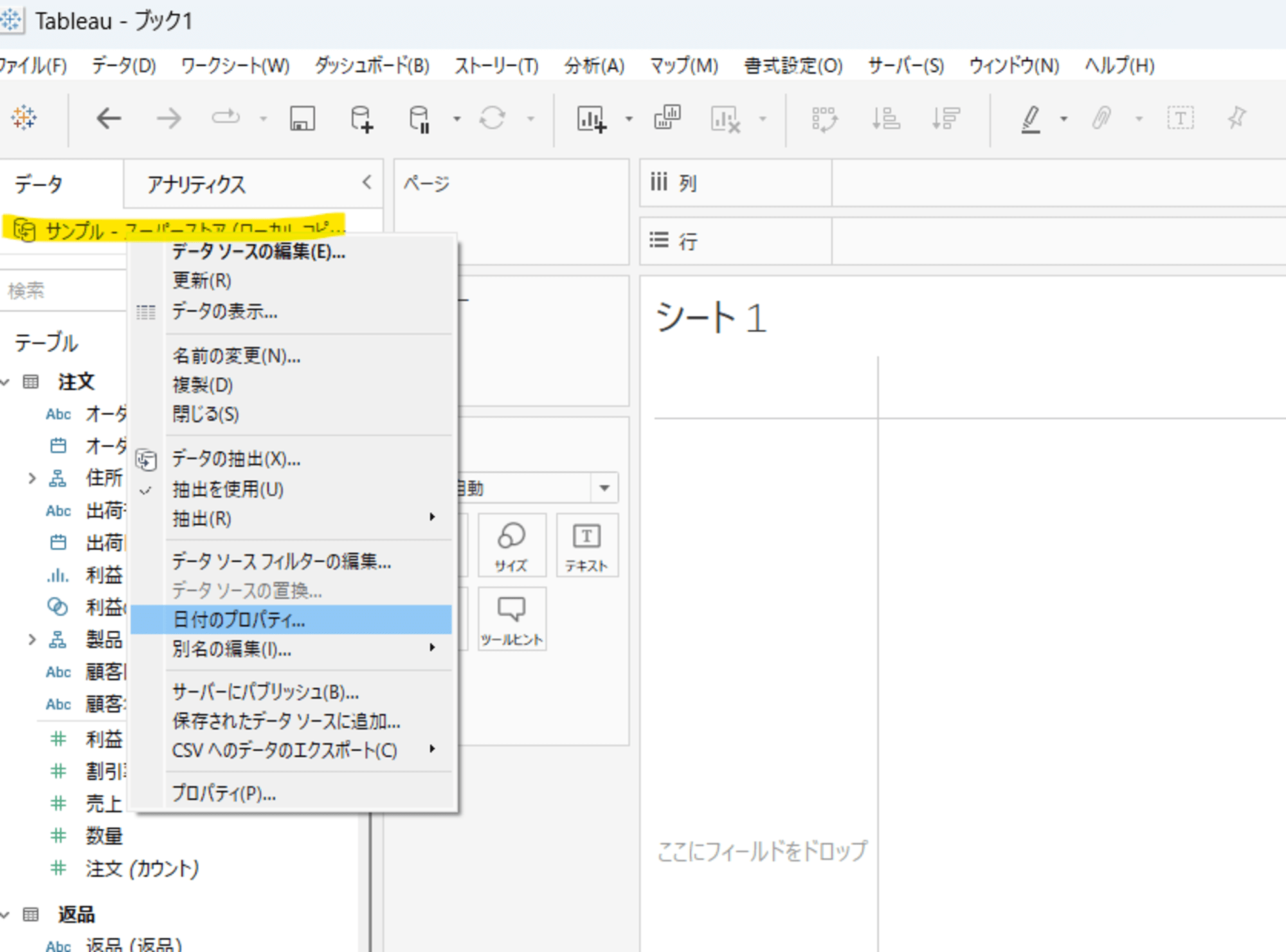Click the Clear sheet icon
The height and width of the screenshot is (952, 1286).
[726, 118]
